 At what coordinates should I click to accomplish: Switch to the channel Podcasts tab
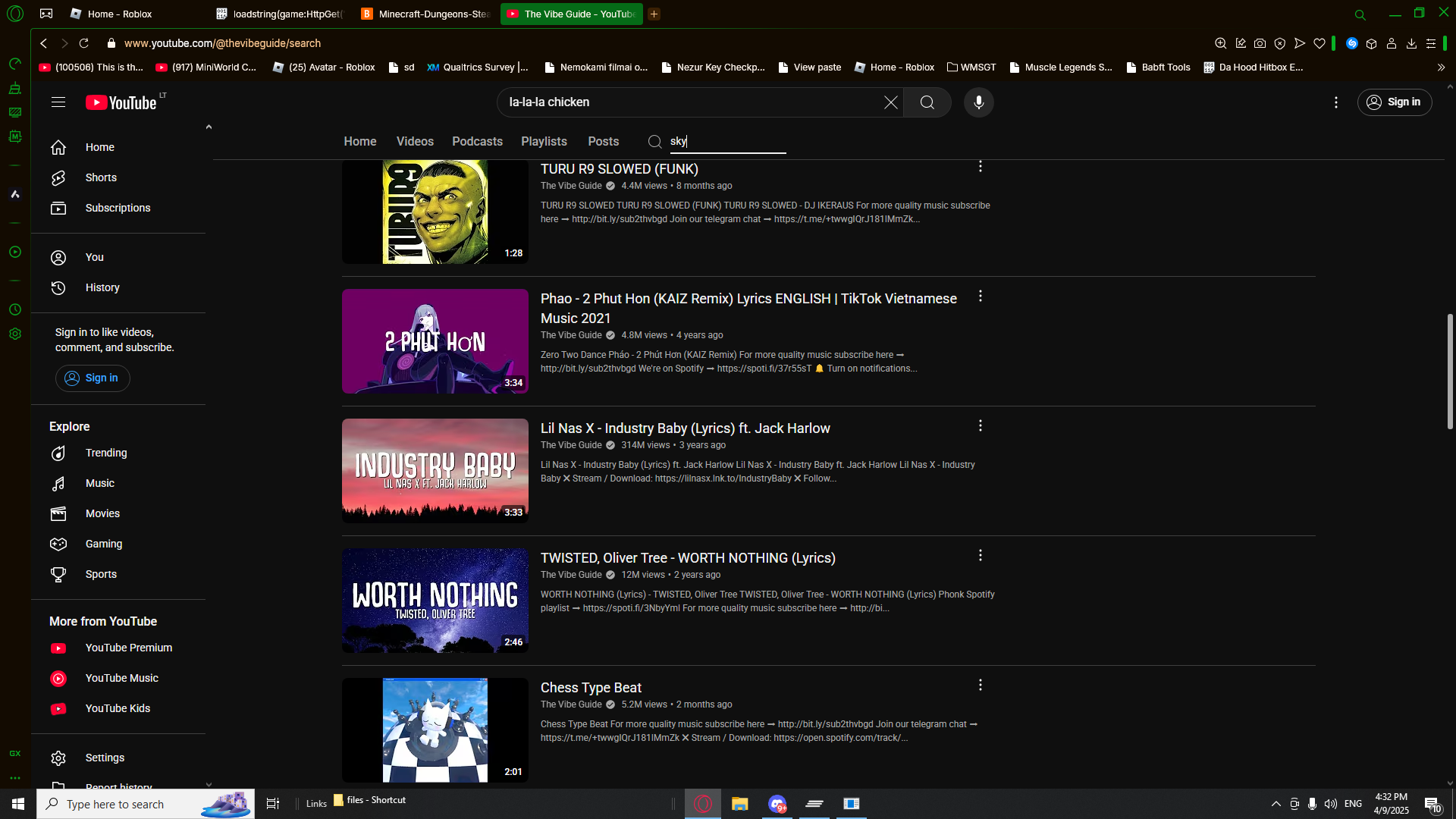click(478, 142)
